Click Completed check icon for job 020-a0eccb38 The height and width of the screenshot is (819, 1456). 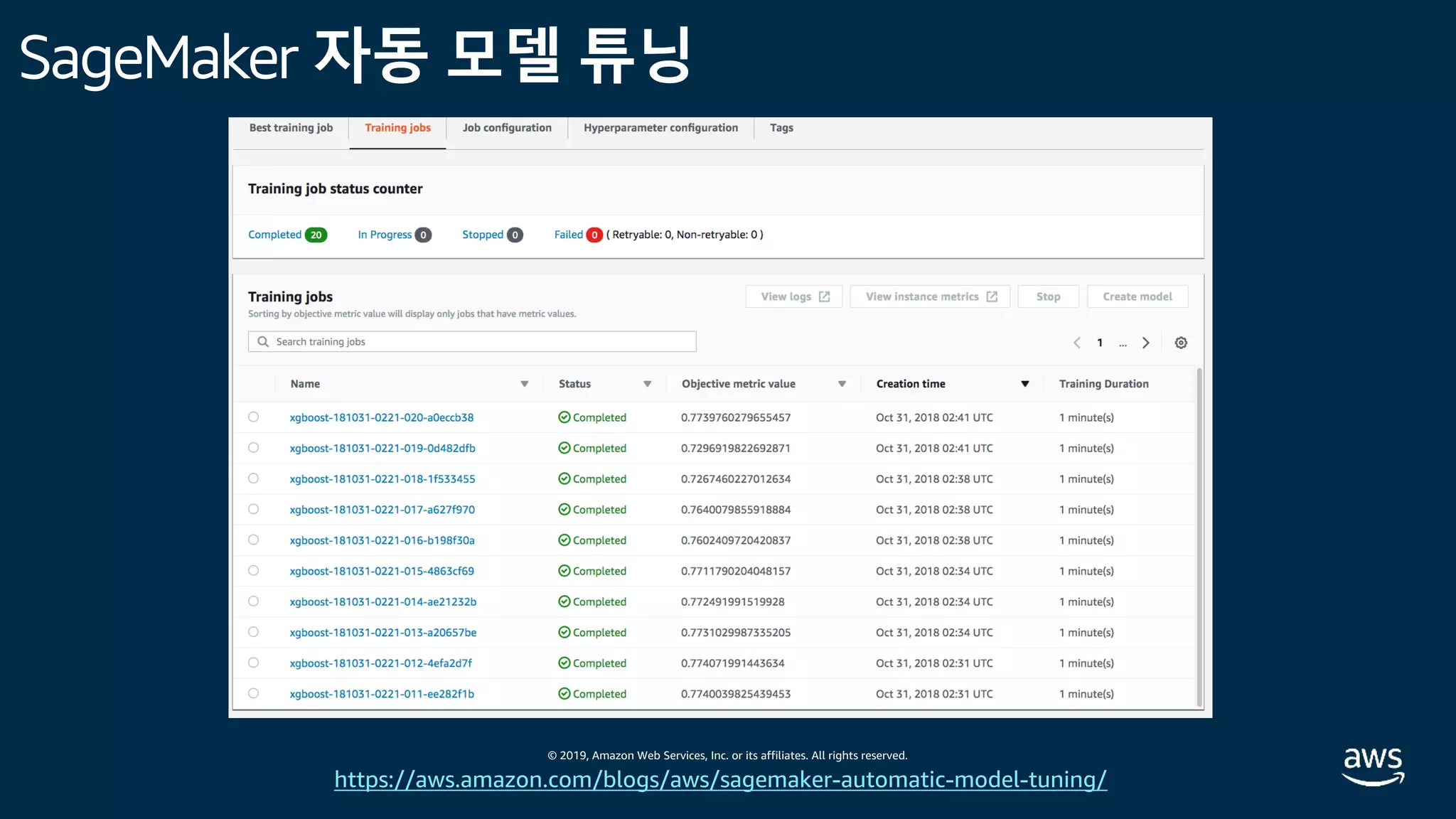(x=564, y=417)
